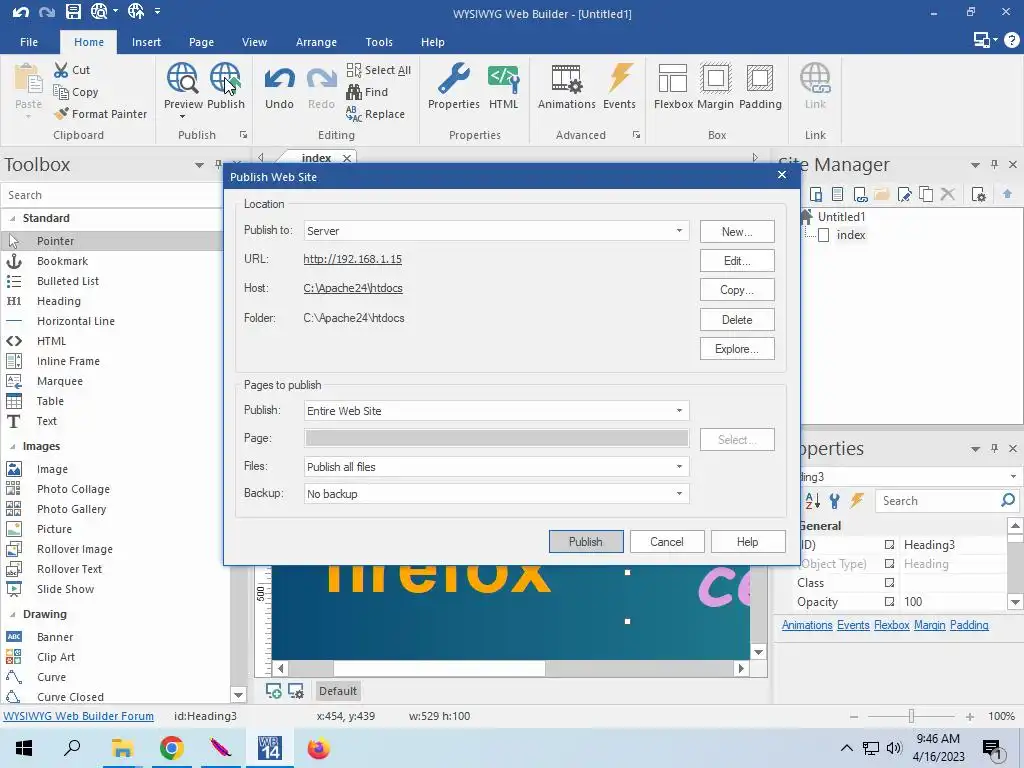Click the Toolbox Search field
This screenshot has width=1024, height=768.
pos(111,195)
